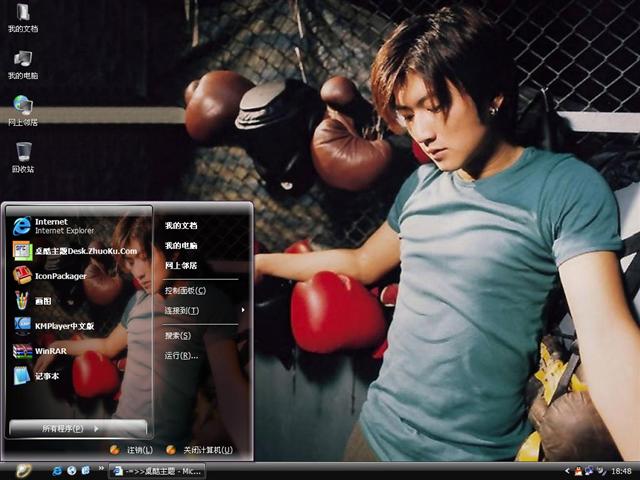The image size is (640, 480).
Task: Select the 回收站 recycle bin icon
Action: coord(23,158)
